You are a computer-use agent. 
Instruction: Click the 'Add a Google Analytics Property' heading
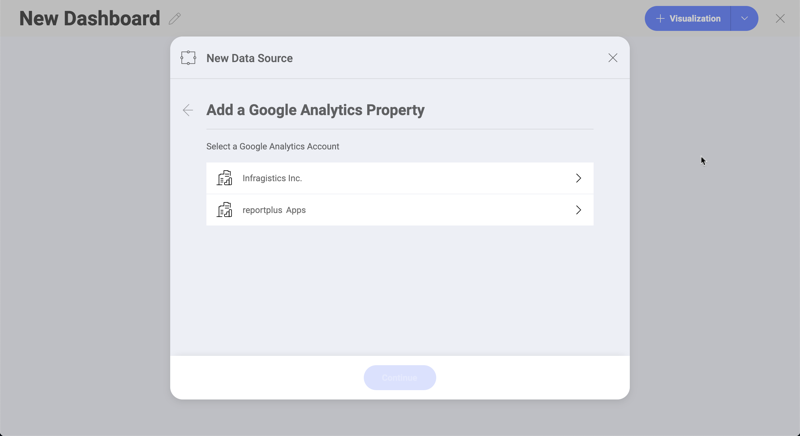coord(315,110)
